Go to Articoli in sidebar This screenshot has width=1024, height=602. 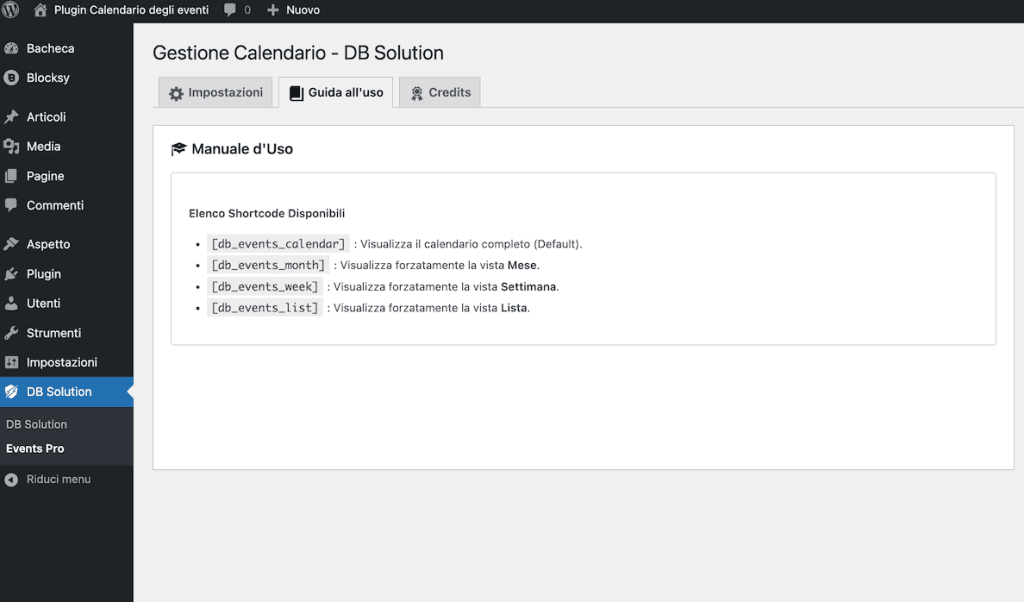click(x=46, y=117)
